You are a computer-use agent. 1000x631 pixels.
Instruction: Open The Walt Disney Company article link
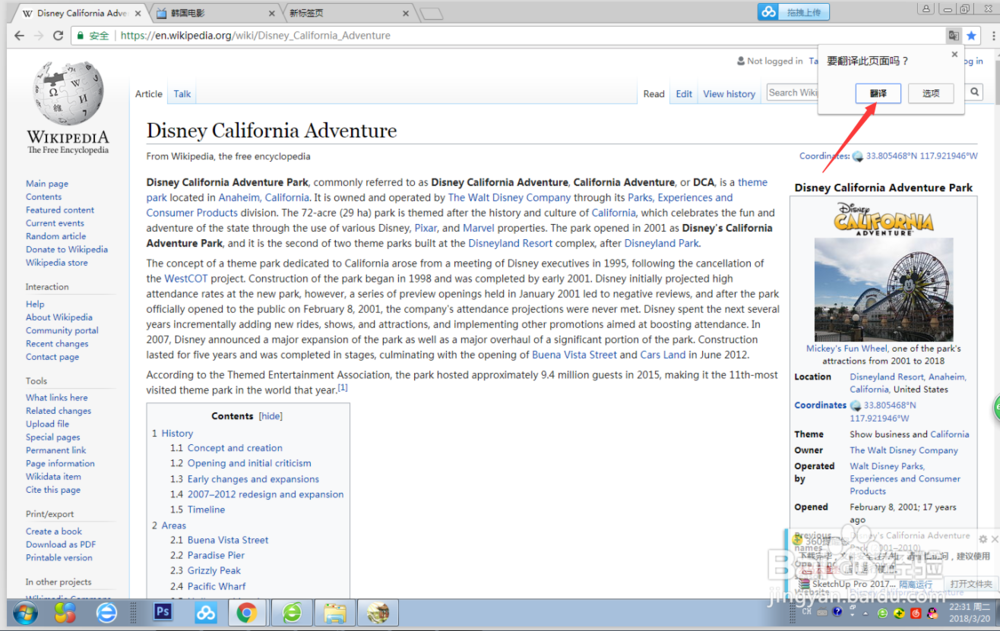pos(509,198)
